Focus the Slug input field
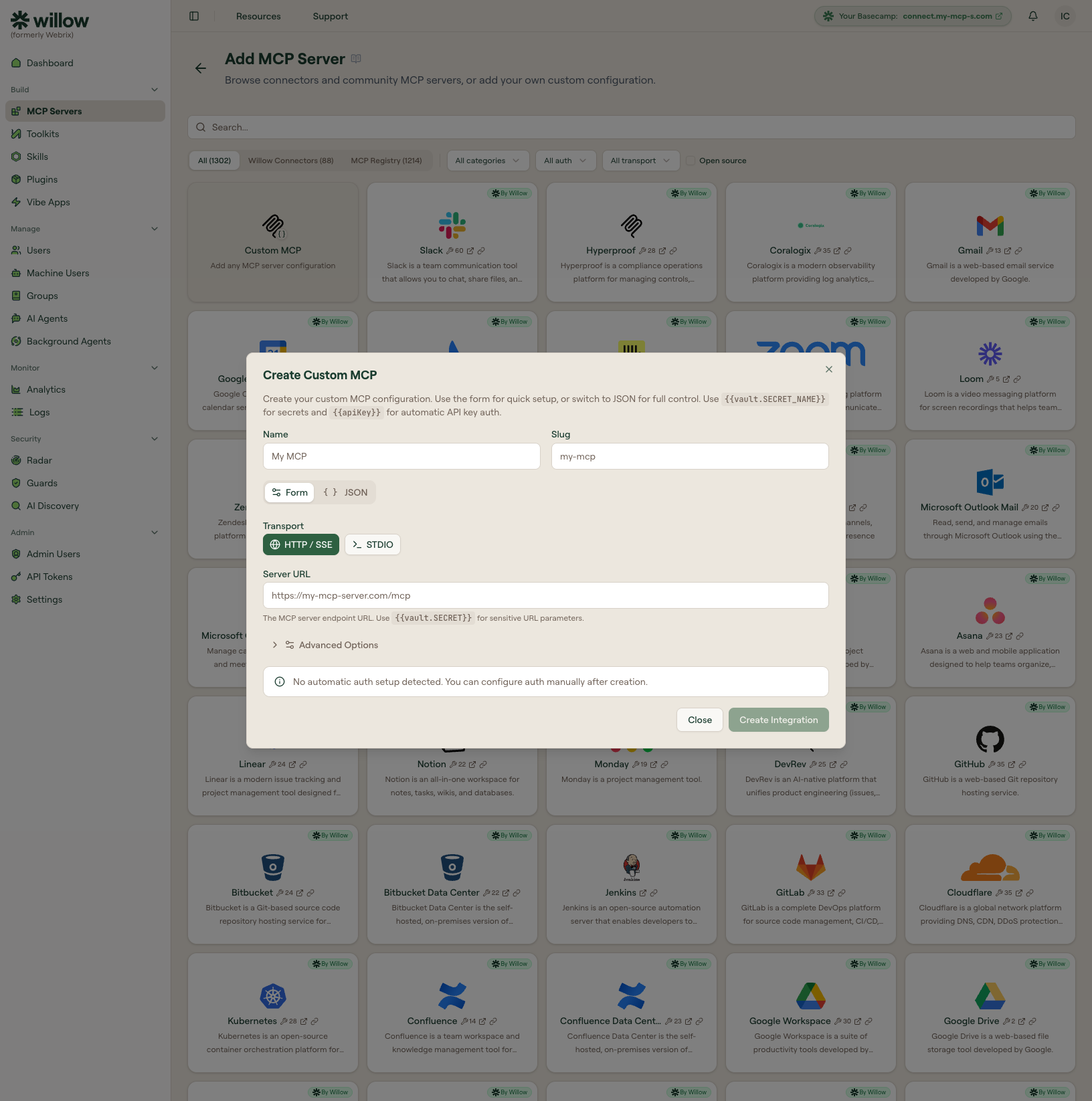The width and height of the screenshot is (1092, 1101). pyautogui.click(x=690, y=456)
